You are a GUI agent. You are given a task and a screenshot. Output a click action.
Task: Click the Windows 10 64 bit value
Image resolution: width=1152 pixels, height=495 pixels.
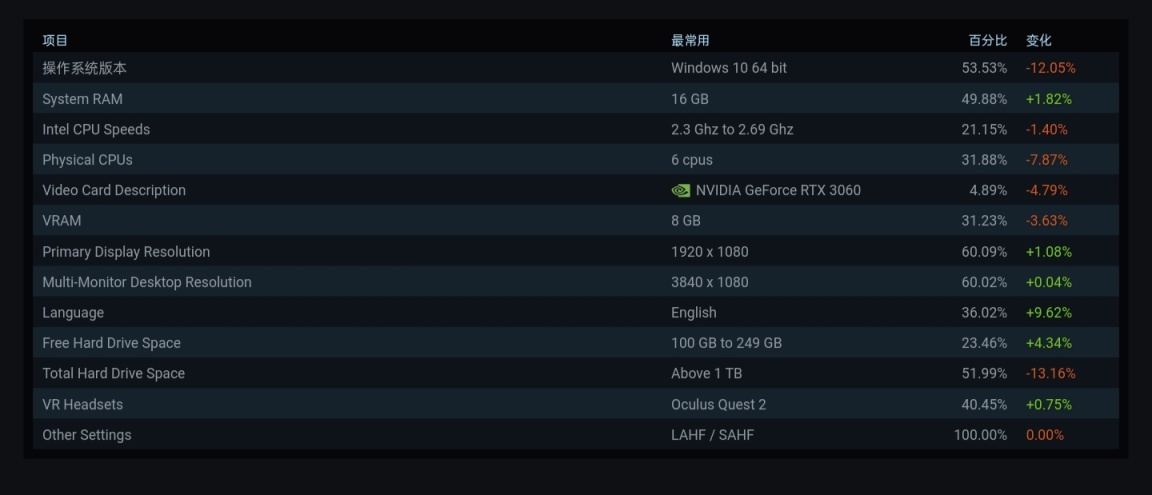pos(729,68)
